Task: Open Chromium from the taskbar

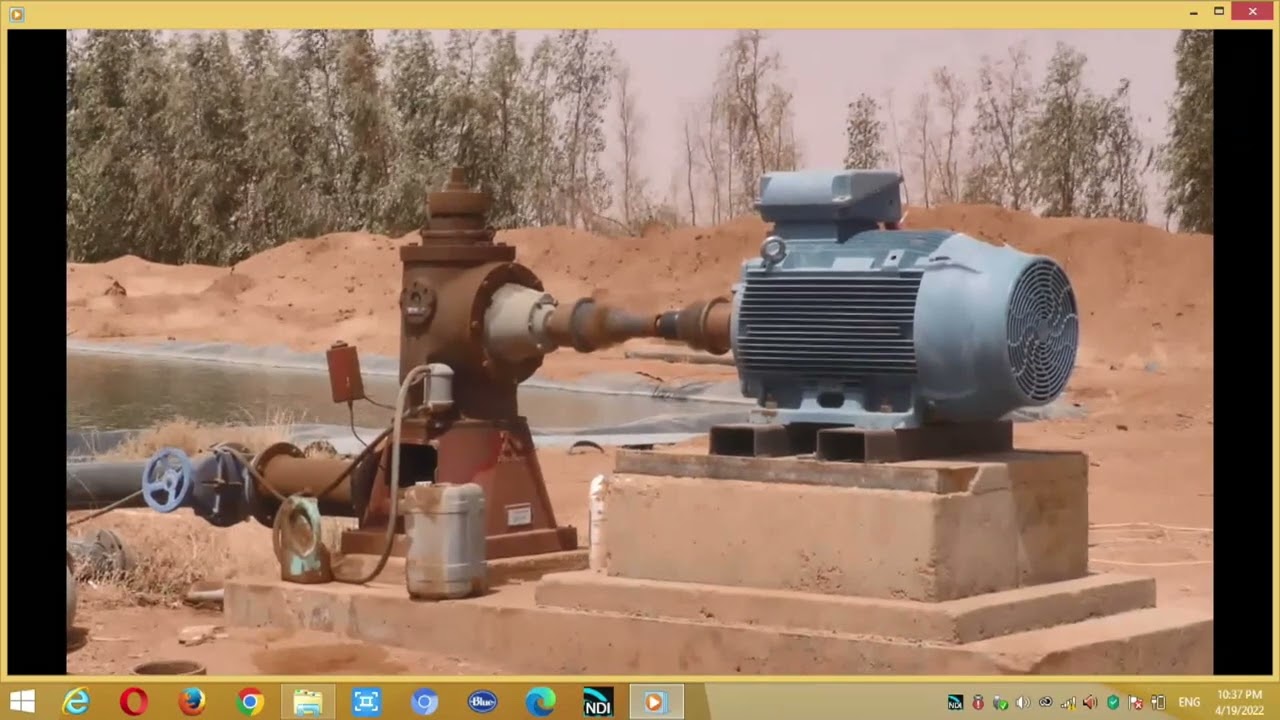Action: (424, 702)
